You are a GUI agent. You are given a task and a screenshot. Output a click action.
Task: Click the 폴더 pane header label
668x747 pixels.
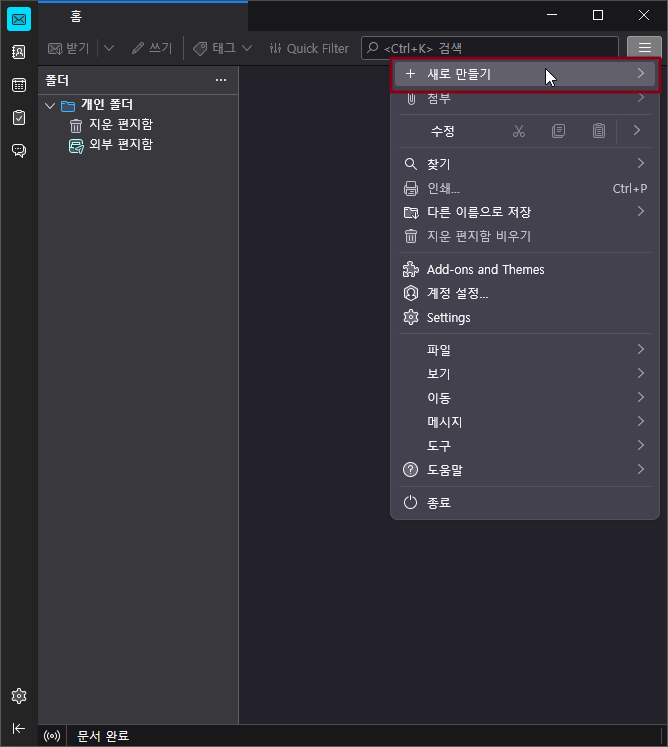pos(57,81)
